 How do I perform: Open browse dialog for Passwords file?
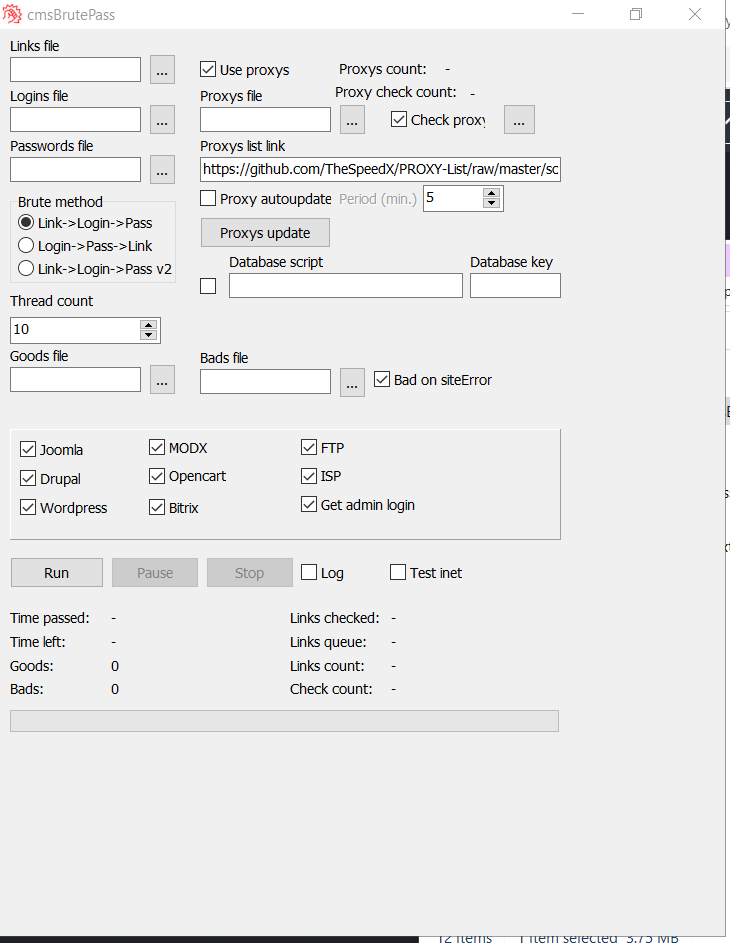coord(162,170)
